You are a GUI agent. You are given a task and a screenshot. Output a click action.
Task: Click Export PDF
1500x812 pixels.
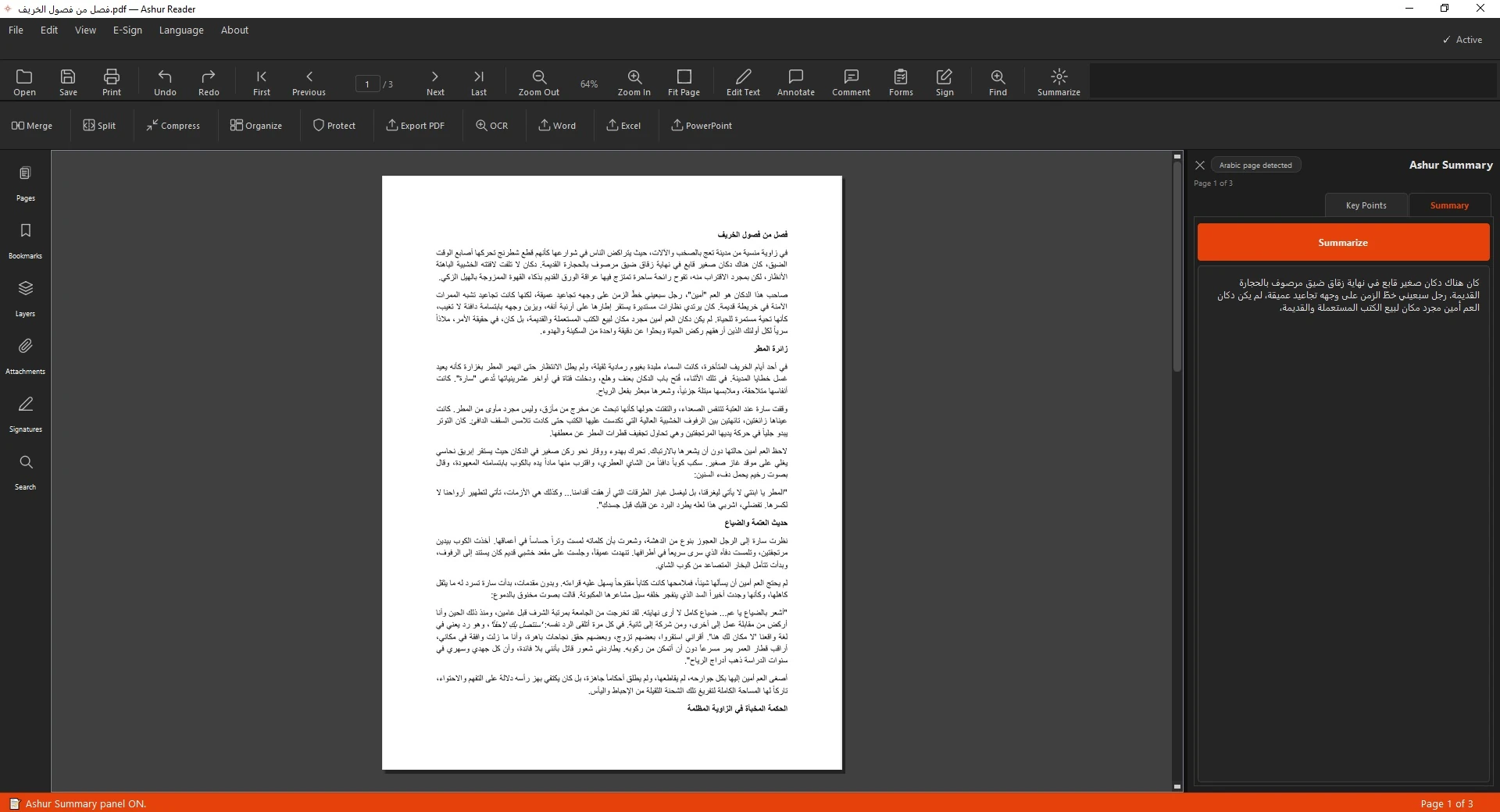coord(416,126)
